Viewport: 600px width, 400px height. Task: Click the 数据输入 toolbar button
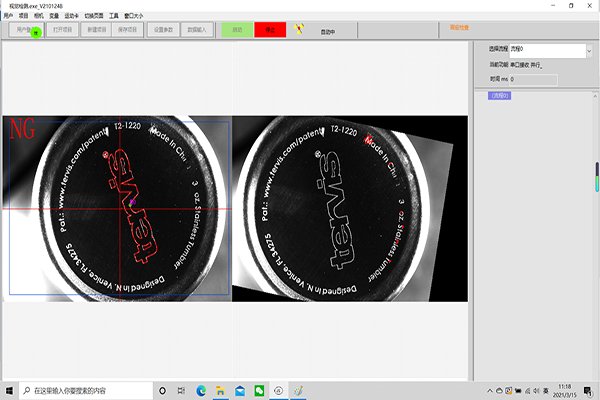197,29
